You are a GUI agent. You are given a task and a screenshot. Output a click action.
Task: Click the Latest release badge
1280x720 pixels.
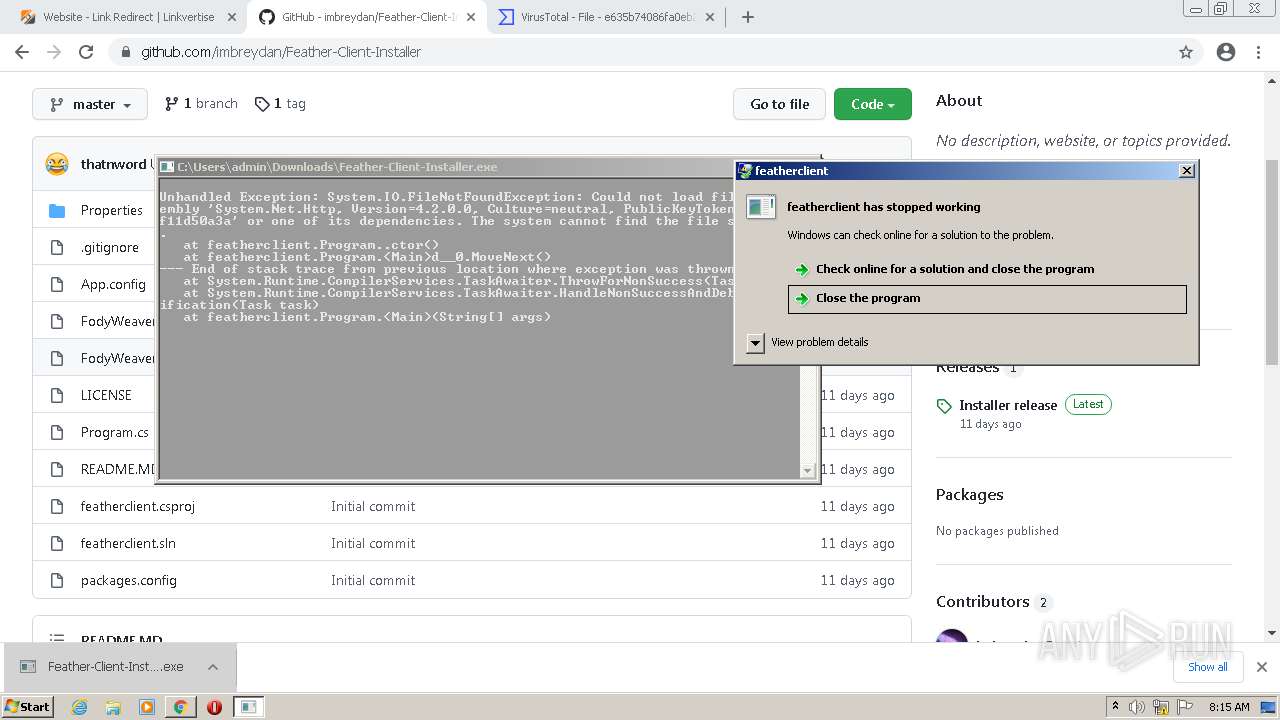click(1088, 405)
